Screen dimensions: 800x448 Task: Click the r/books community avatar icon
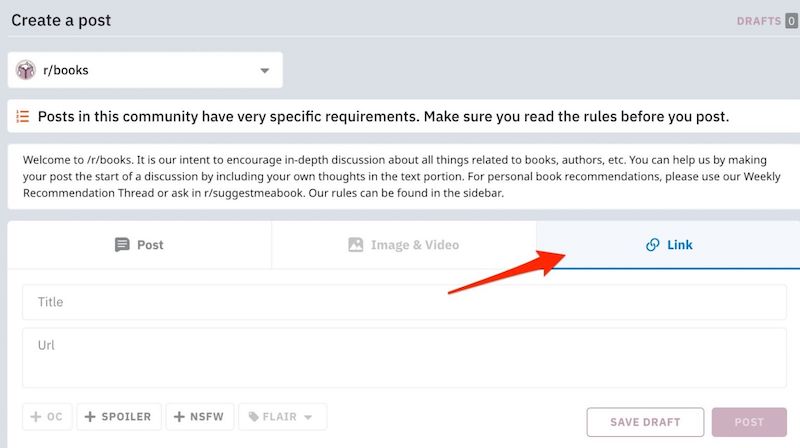pos(26,70)
